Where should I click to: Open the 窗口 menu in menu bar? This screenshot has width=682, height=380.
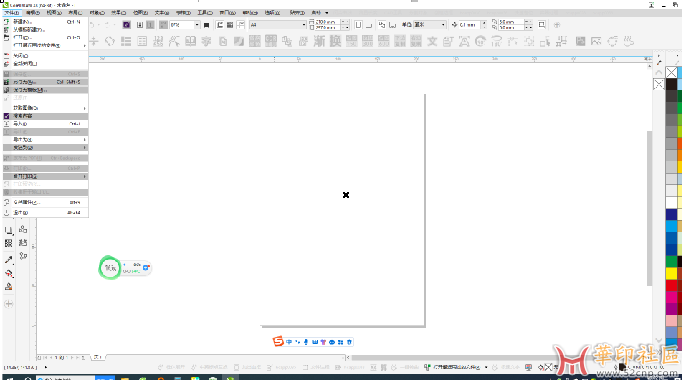(x=227, y=13)
